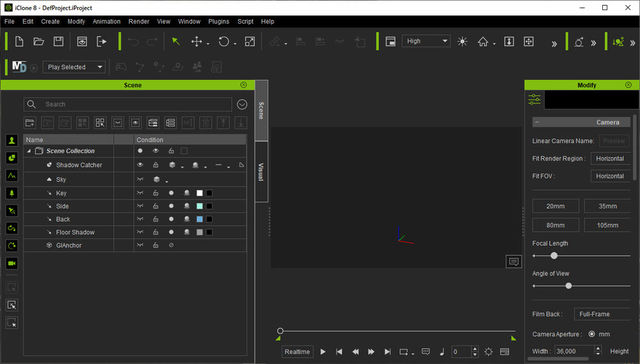Toggle visibility of Shadow Catcher

click(x=140, y=165)
